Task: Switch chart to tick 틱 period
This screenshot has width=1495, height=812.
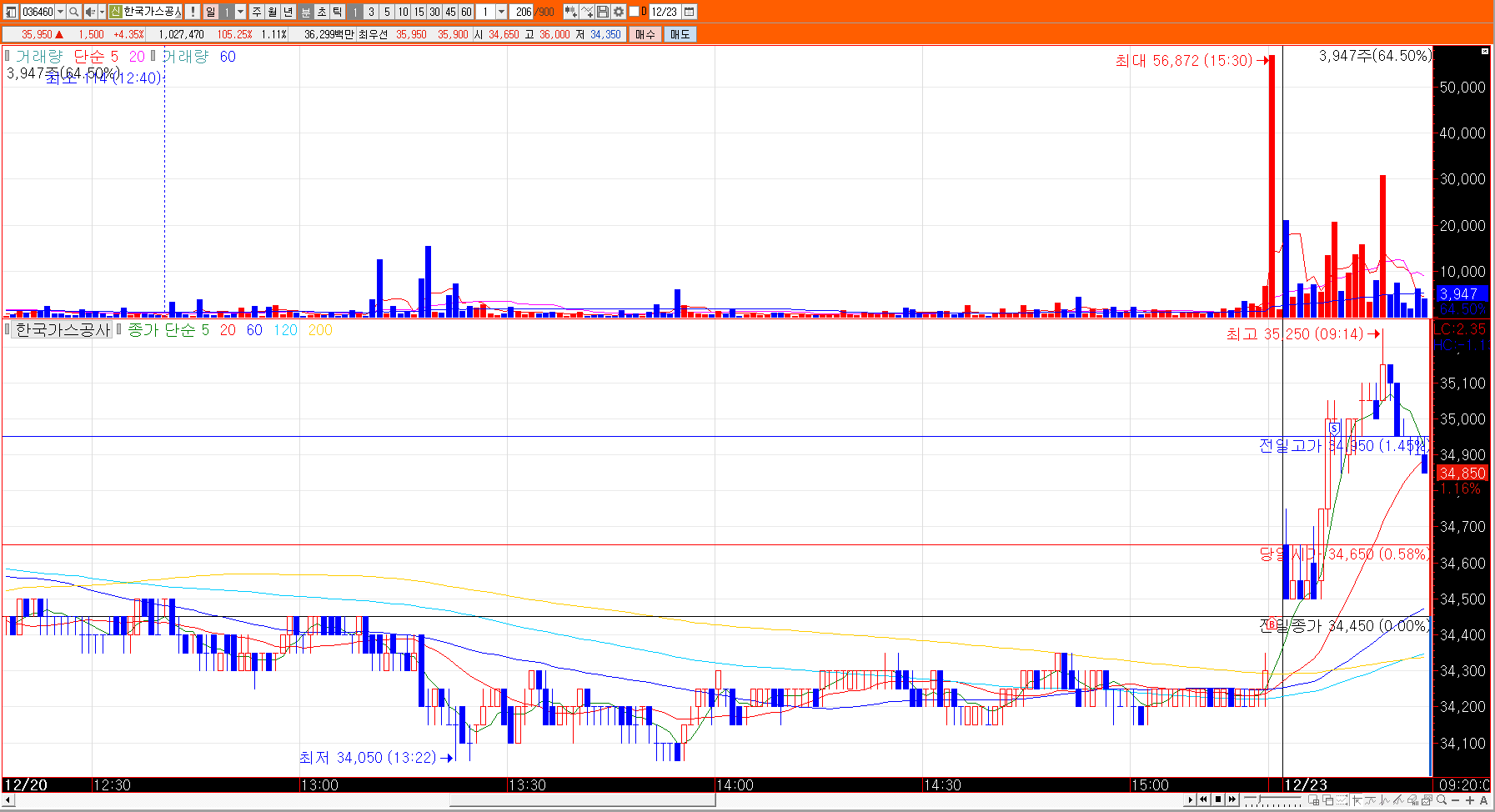Action: tap(337, 12)
